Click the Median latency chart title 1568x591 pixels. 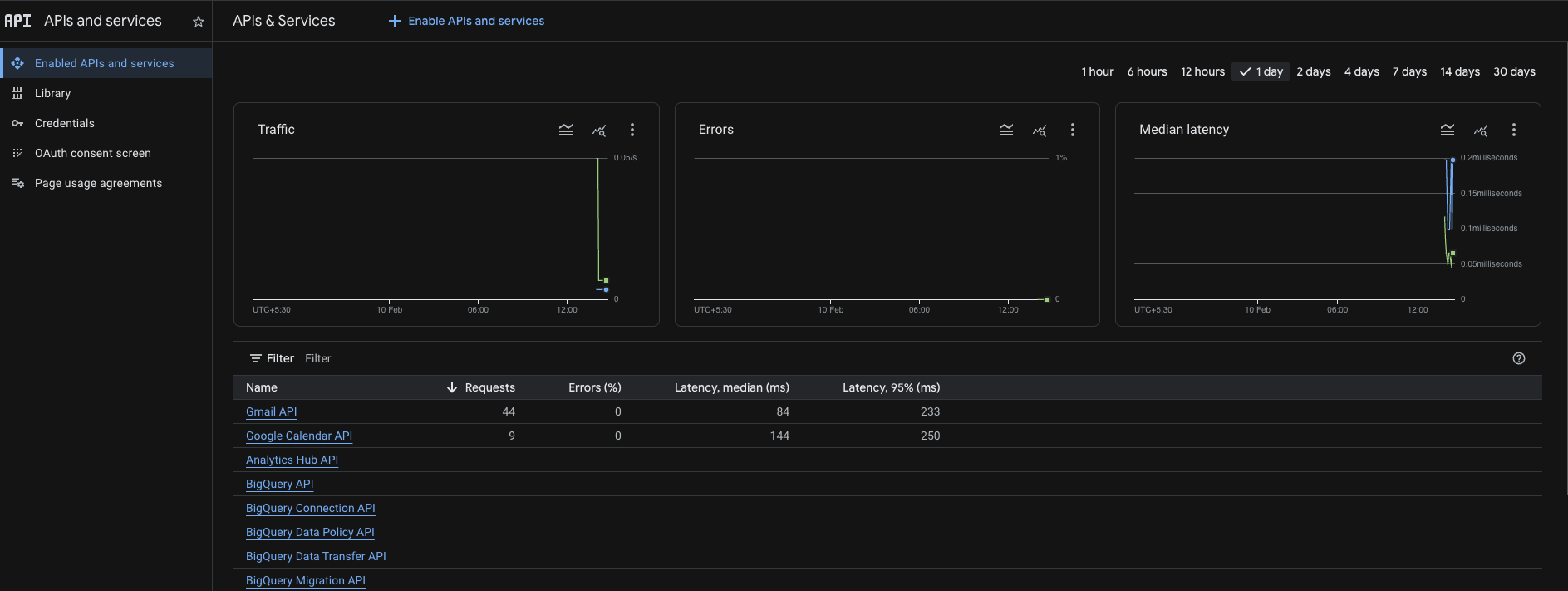[x=1184, y=130]
